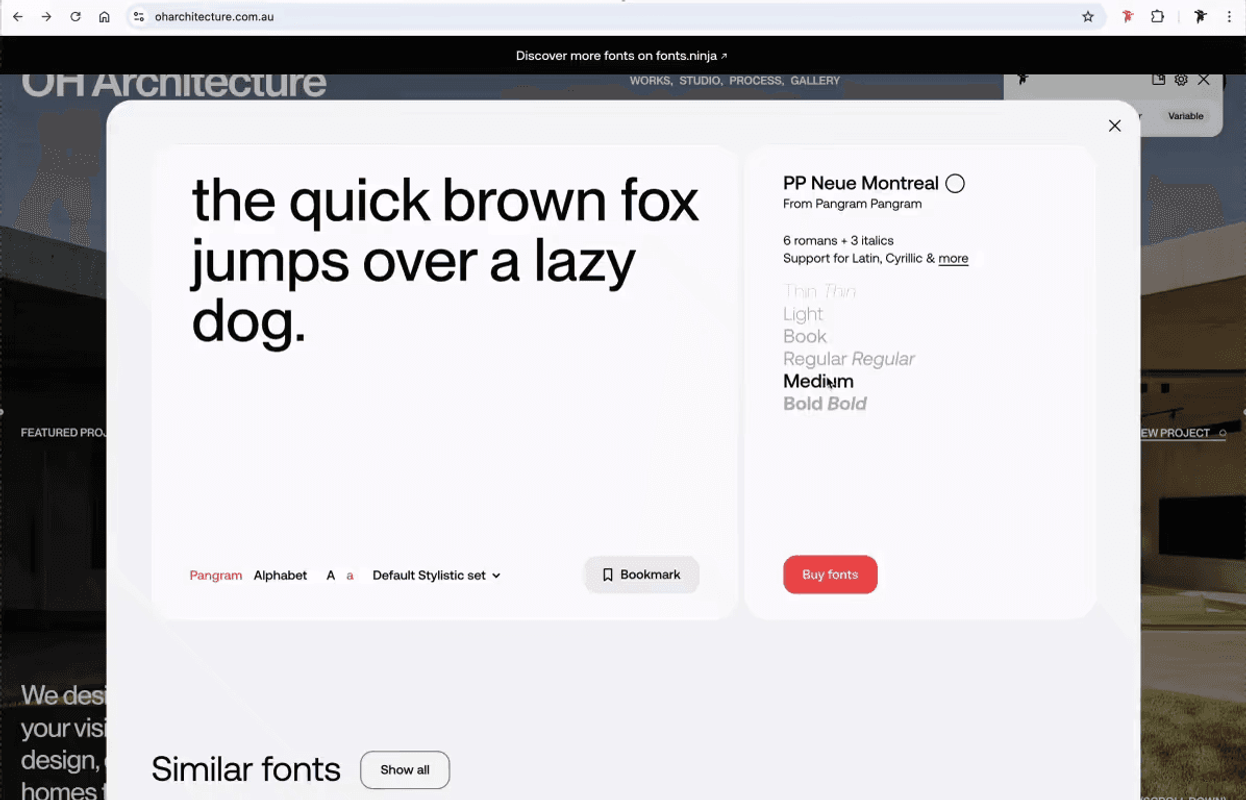The image size is (1246, 800).
Task: Open the red Fonts Ninja extension icon
Action: [x=1128, y=17]
